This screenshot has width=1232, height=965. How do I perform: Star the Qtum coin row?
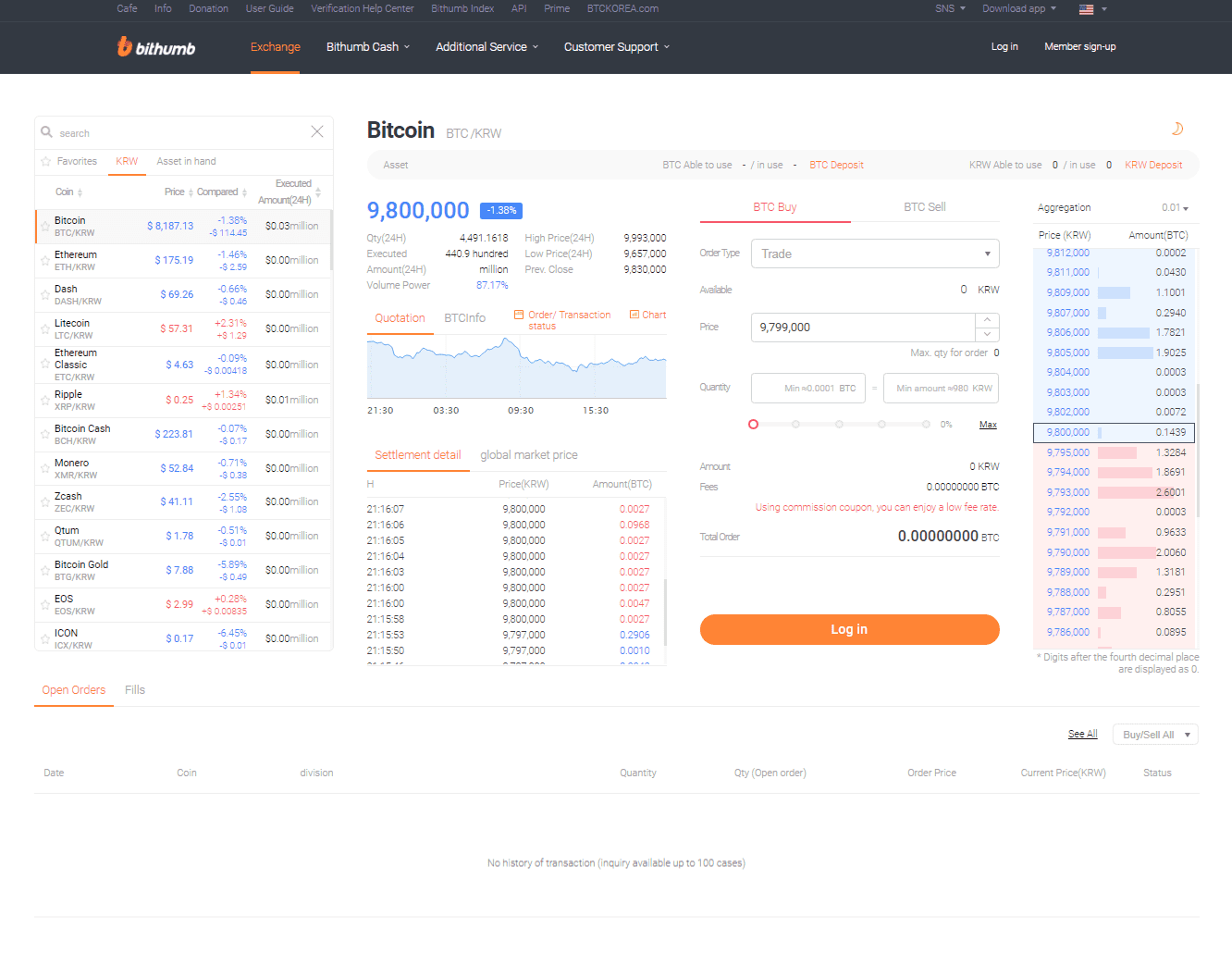click(x=45, y=537)
